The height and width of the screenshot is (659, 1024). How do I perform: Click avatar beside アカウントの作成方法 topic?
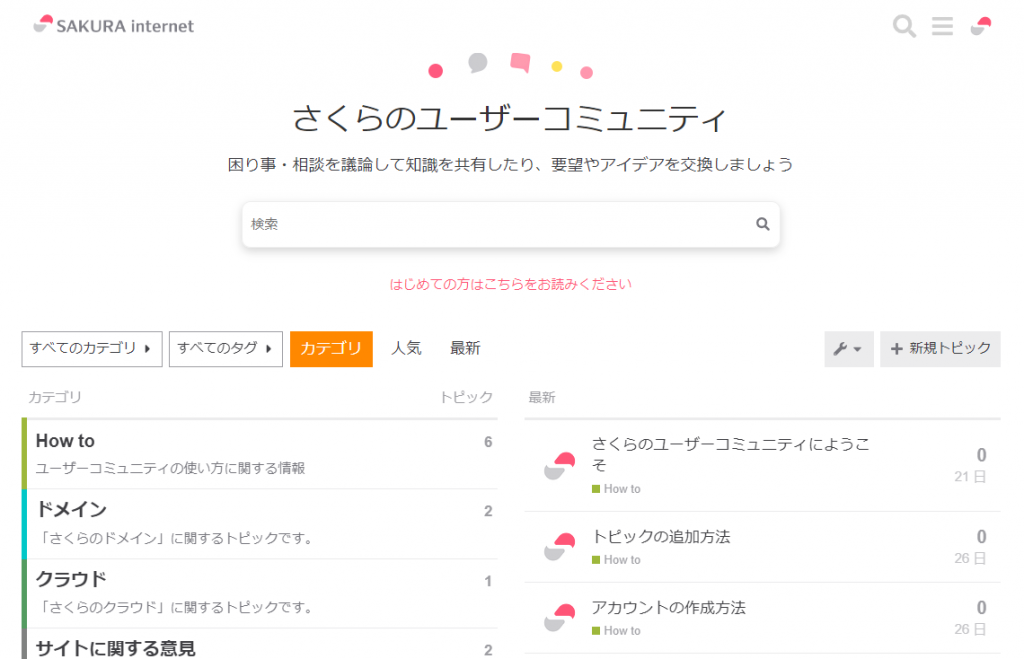[560, 617]
